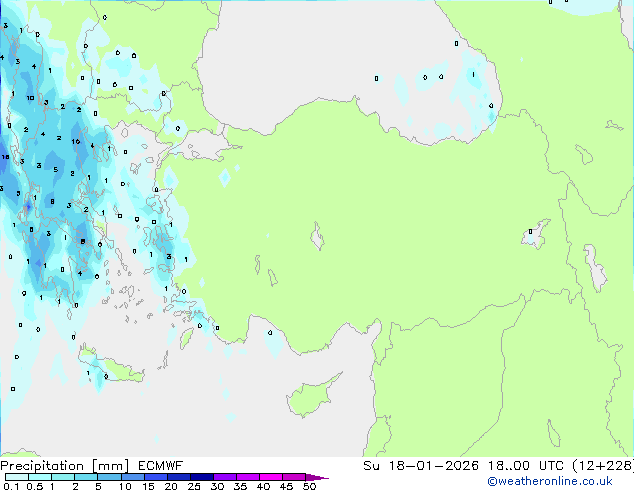Click the legend value '50'
This screenshot has height=490, width=634.
pos(309,486)
